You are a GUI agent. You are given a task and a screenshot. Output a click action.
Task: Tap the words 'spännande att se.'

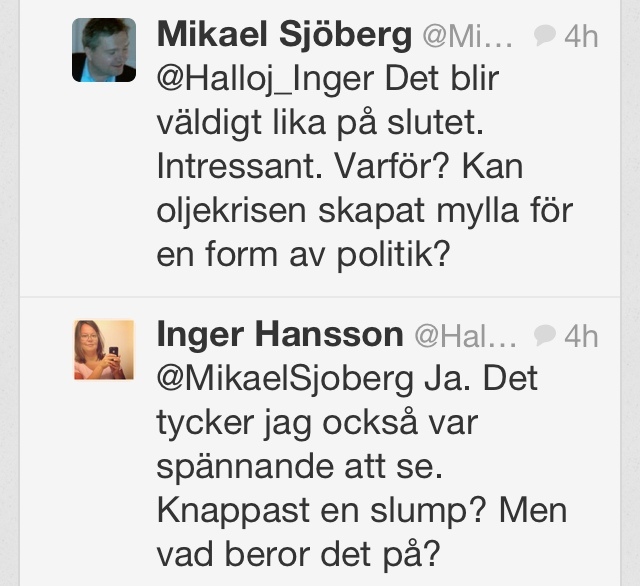pos(300,468)
